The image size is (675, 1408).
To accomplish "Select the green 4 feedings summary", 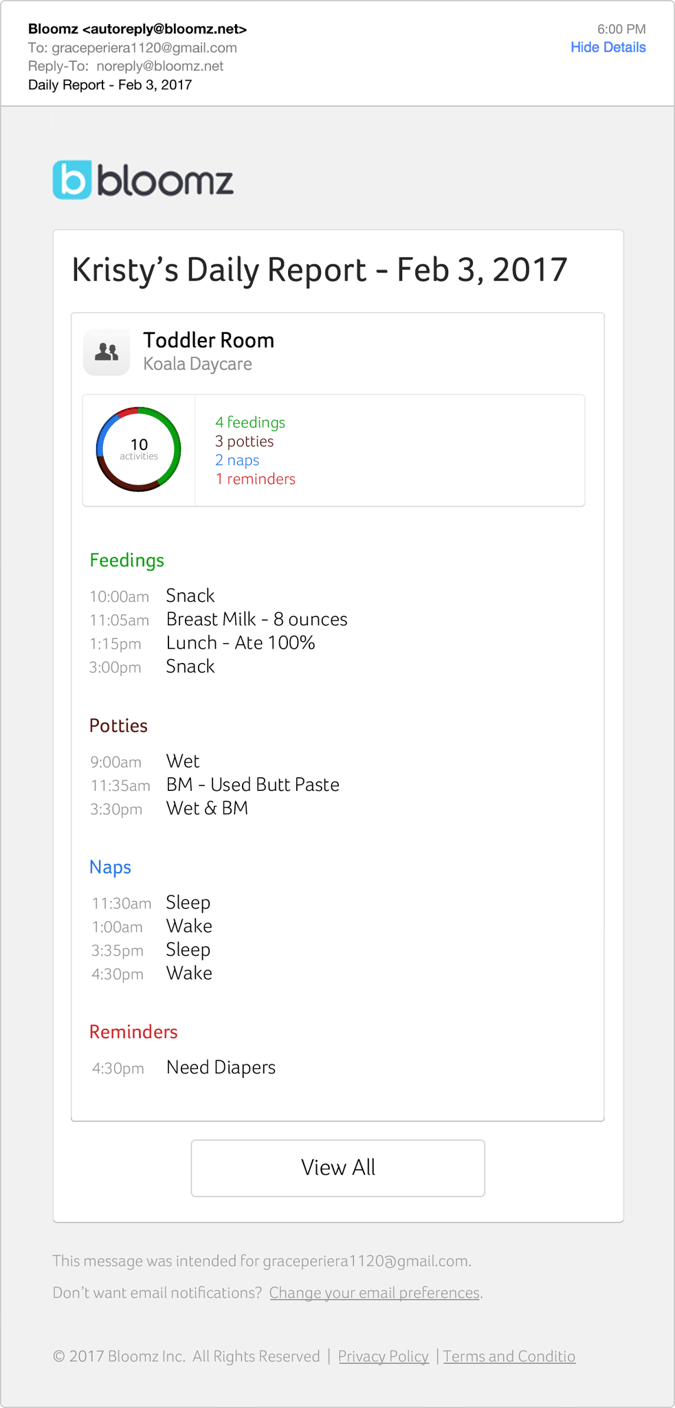I will coord(250,422).
